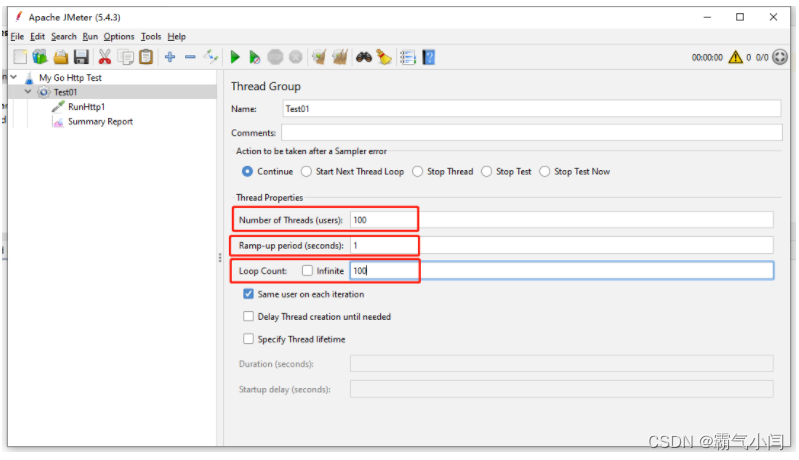This screenshot has height=460, width=799.
Task: Enable Delay Thread creation until needed
Action: (x=248, y=316)
